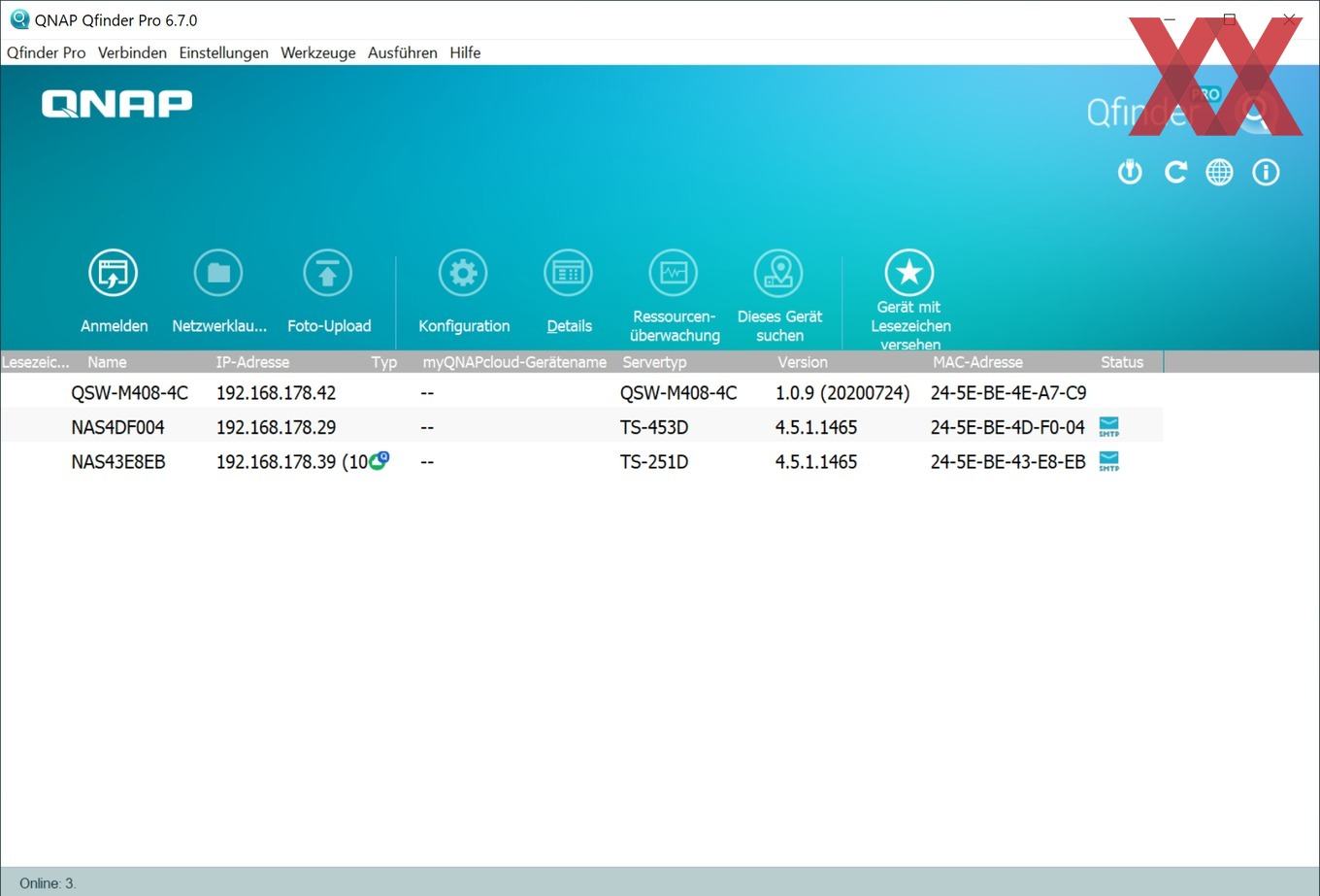
Task: Open the Verbinden menu
Action: coord(132,52)
